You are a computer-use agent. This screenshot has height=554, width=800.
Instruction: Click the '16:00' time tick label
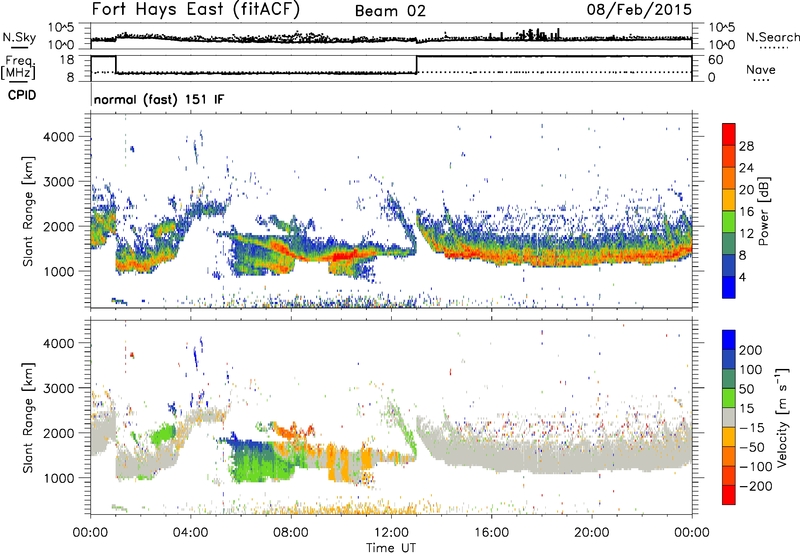(x=491, y=533)
